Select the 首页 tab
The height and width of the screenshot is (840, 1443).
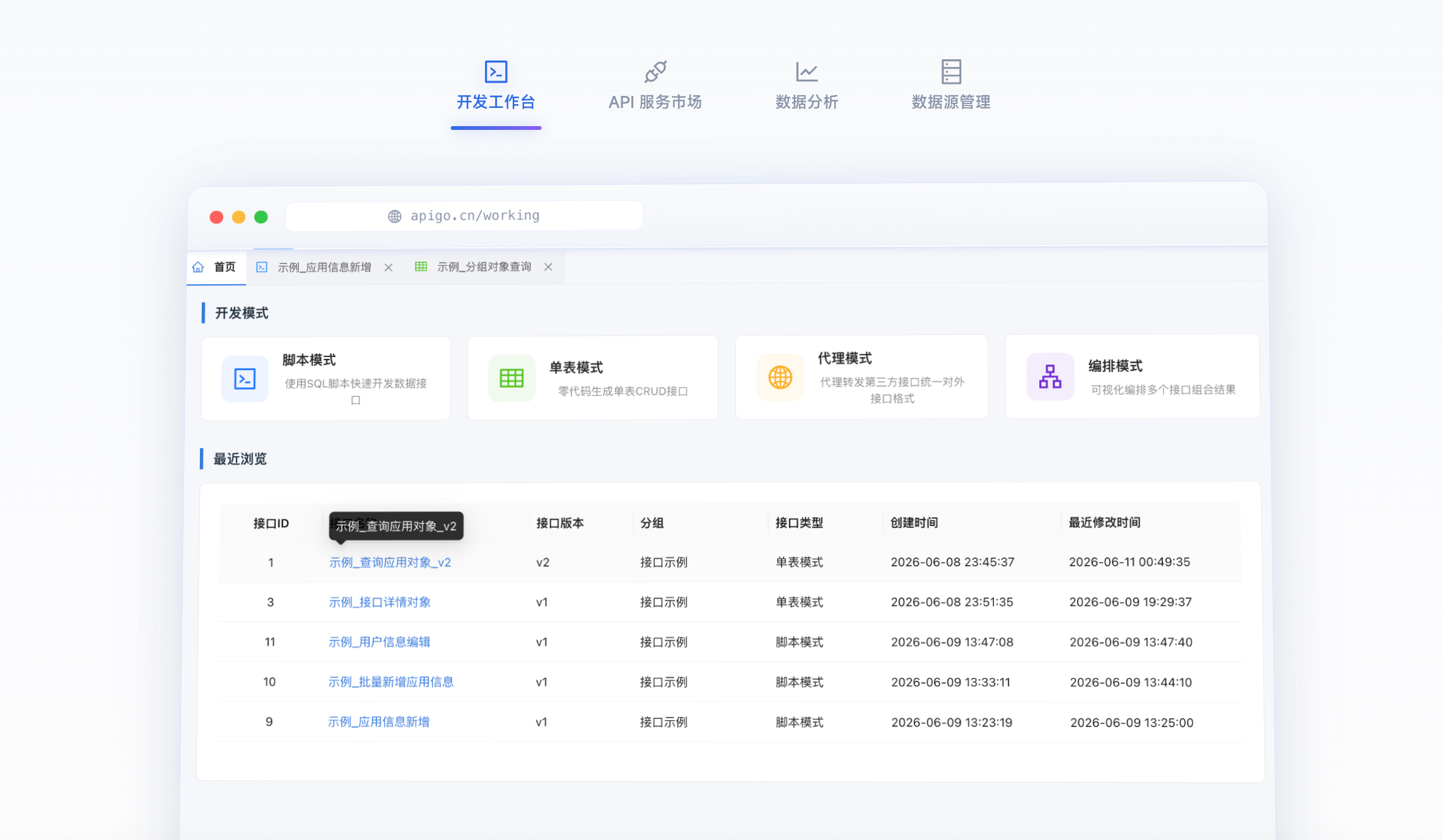point(216,267)
